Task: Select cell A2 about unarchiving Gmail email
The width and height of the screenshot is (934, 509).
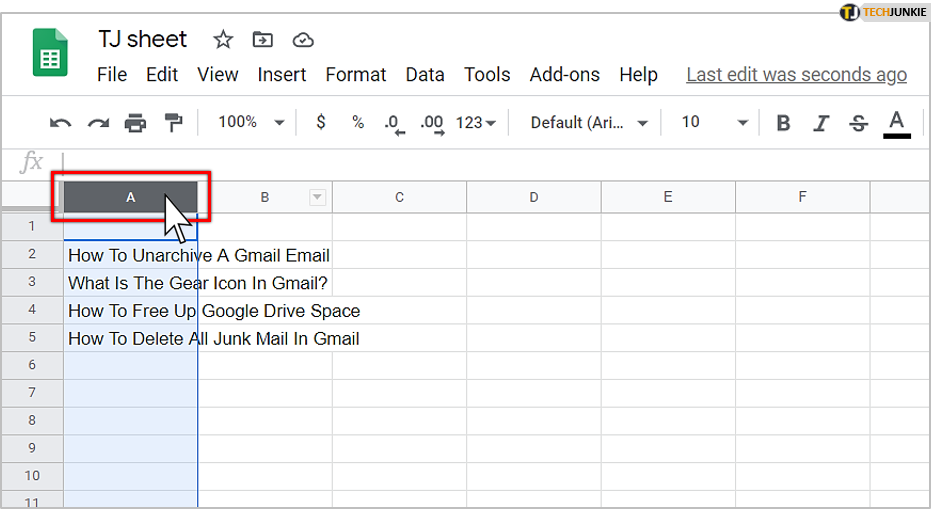Action: coord(130,255)
